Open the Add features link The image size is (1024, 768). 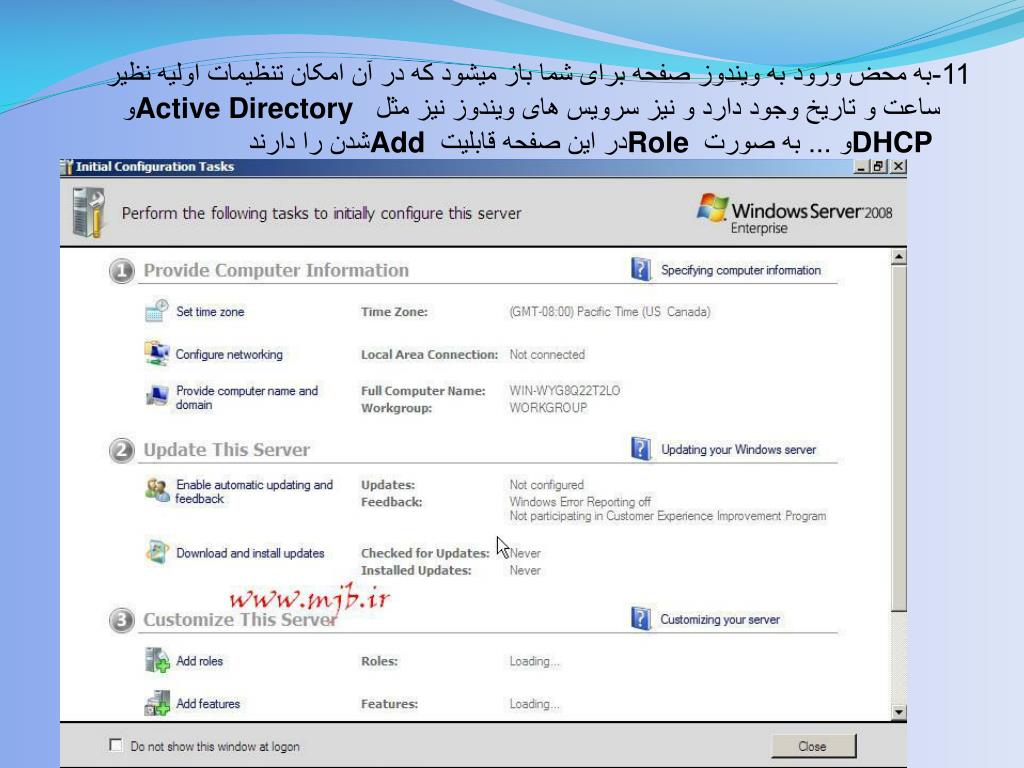208,703
